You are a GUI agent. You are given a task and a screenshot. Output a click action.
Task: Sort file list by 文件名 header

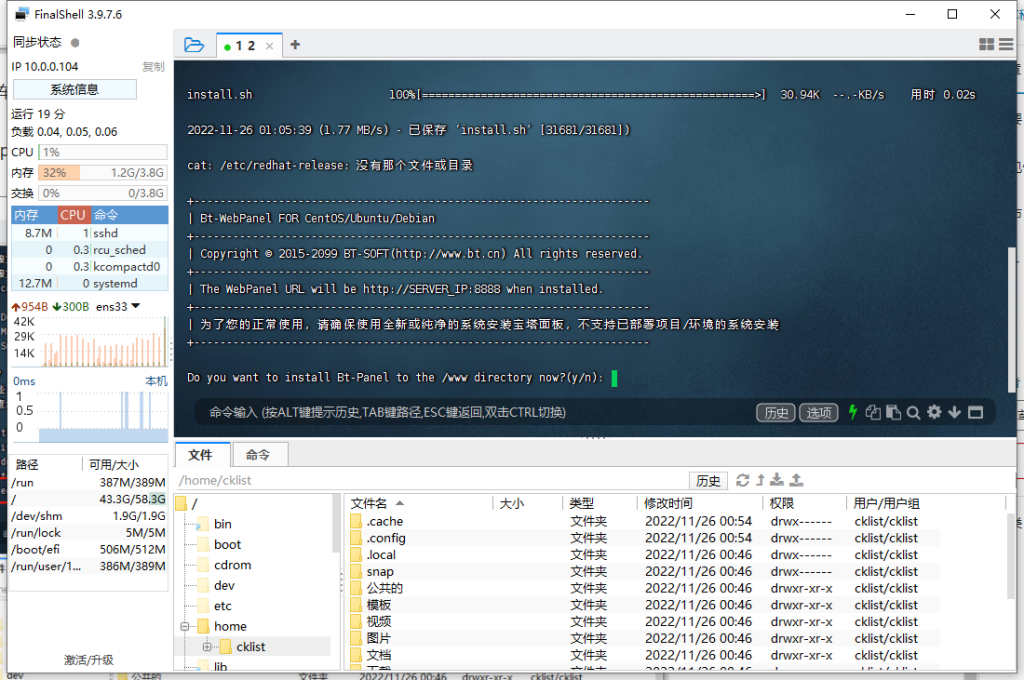point(418,504)
